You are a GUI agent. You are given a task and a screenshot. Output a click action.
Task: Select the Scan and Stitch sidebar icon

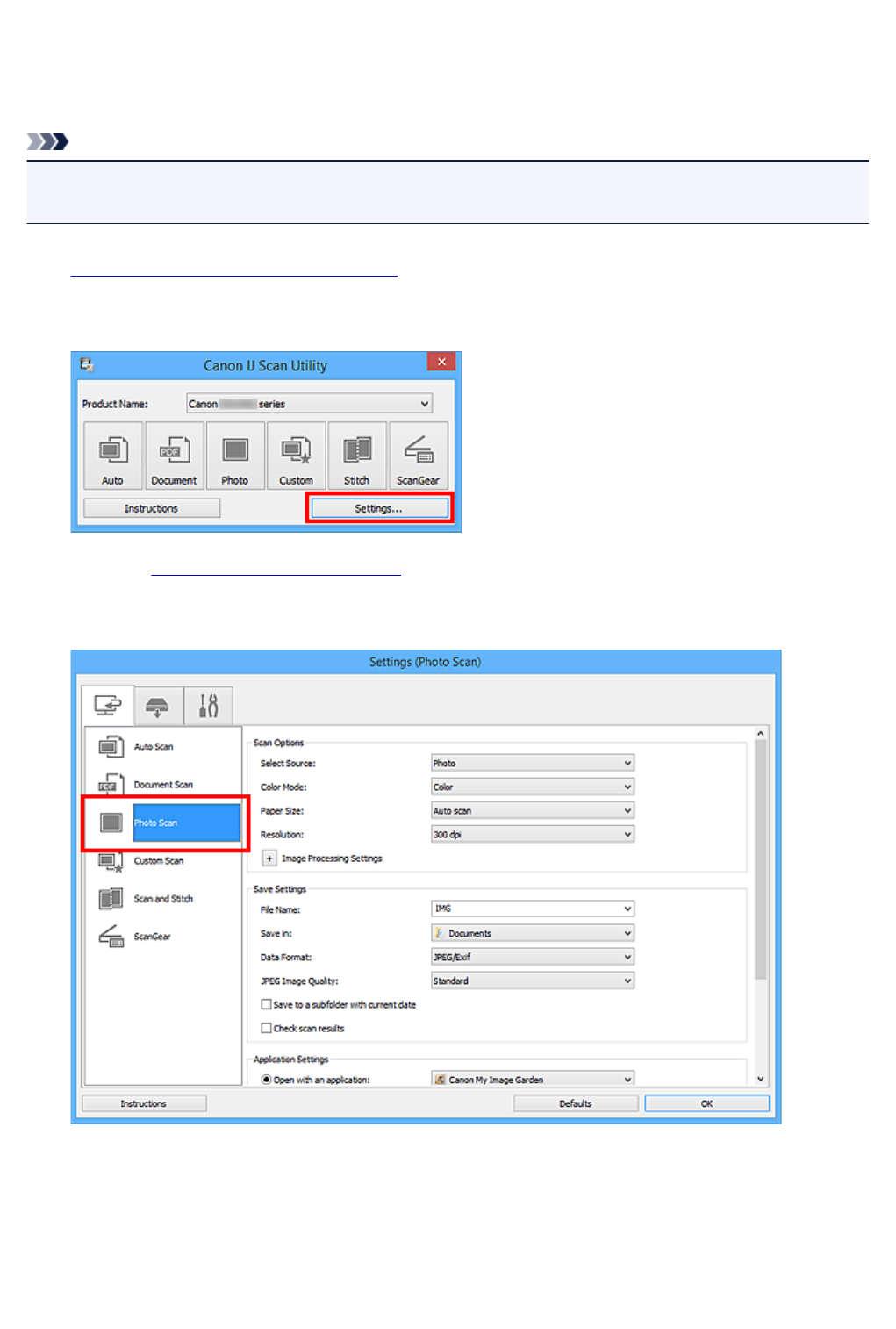tap(111, 899)
